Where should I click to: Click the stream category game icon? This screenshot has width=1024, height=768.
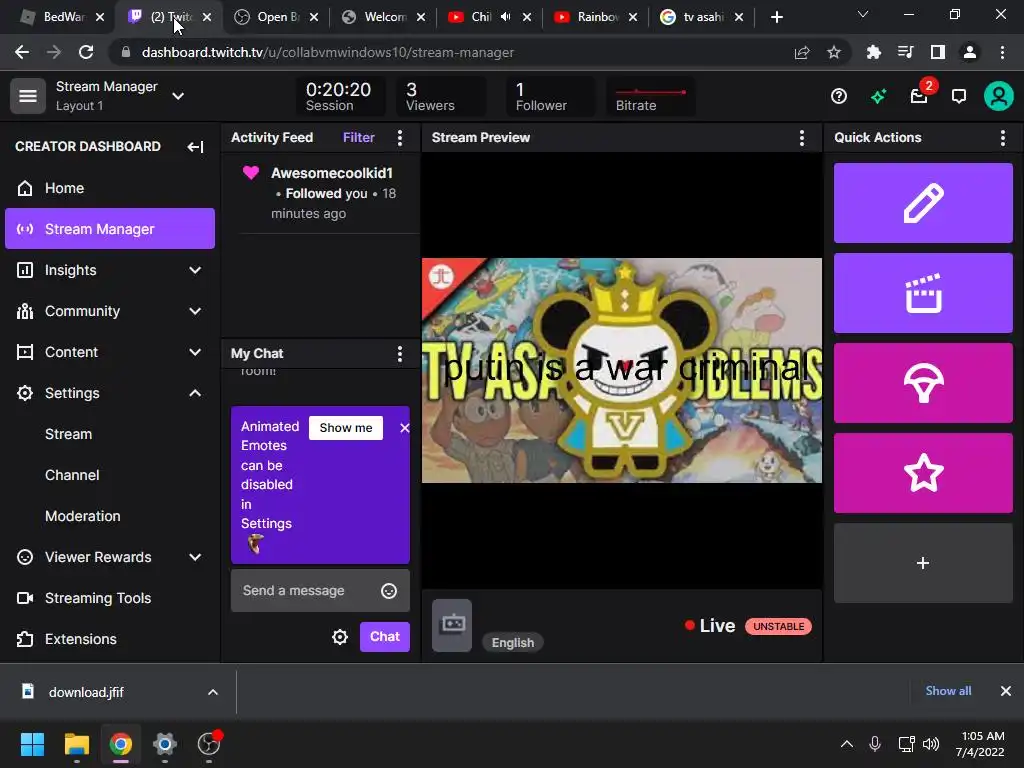[452, 625]
